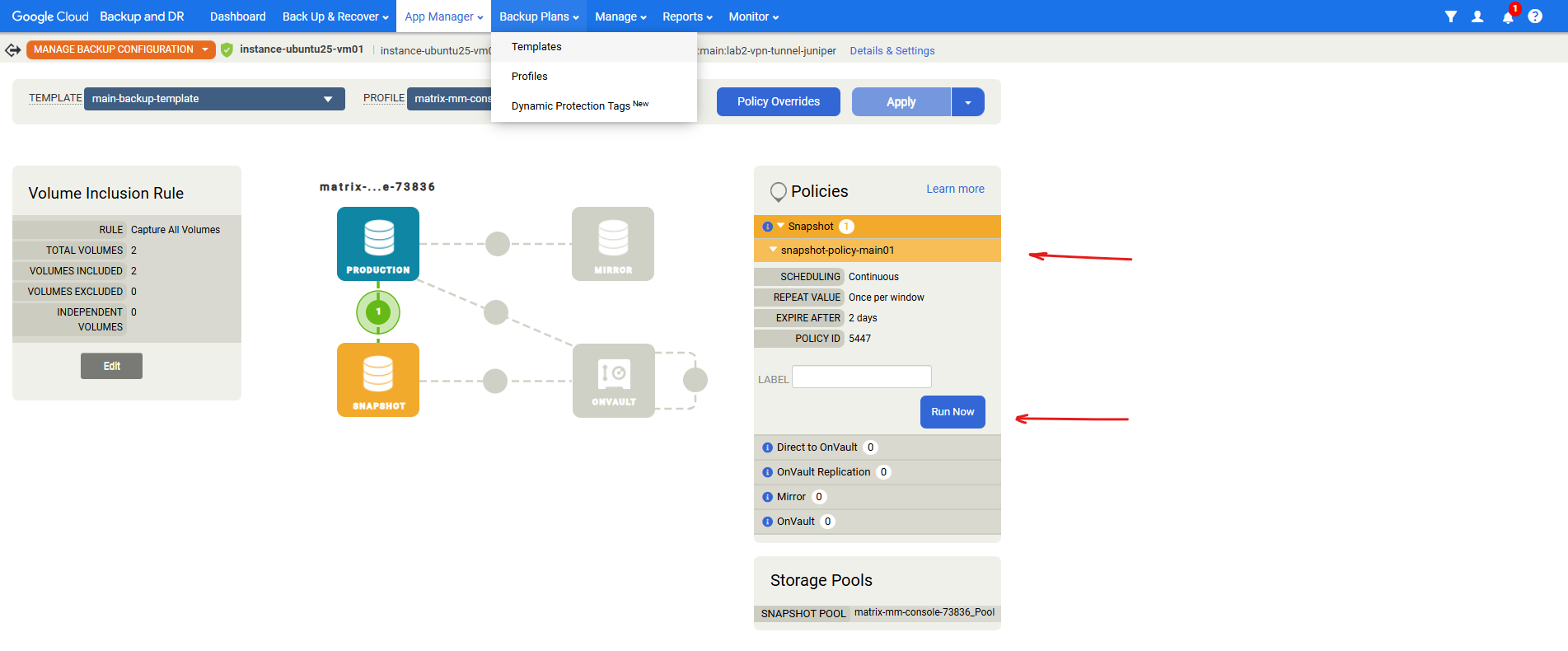The image size is (1568, 651).
Task: Collapse the Snapshot policies section
Action: (x=781, y=226)
